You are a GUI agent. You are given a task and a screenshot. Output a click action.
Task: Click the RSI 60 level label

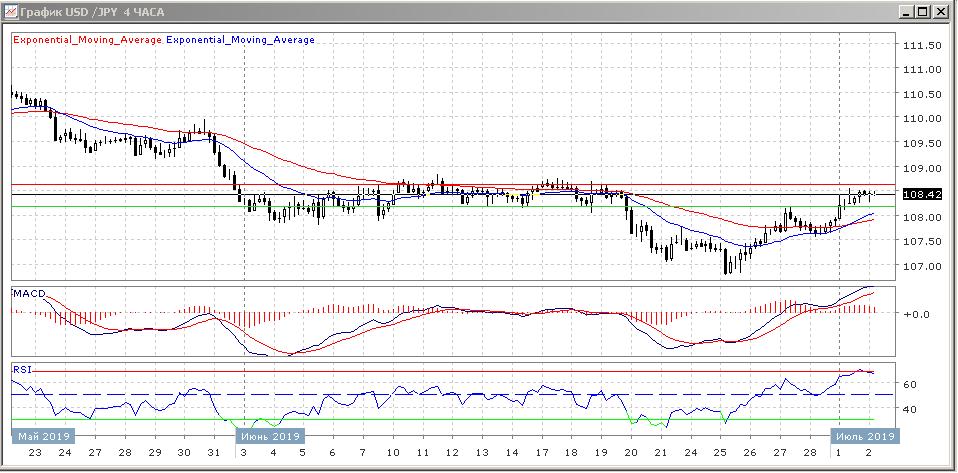point(911,384)
